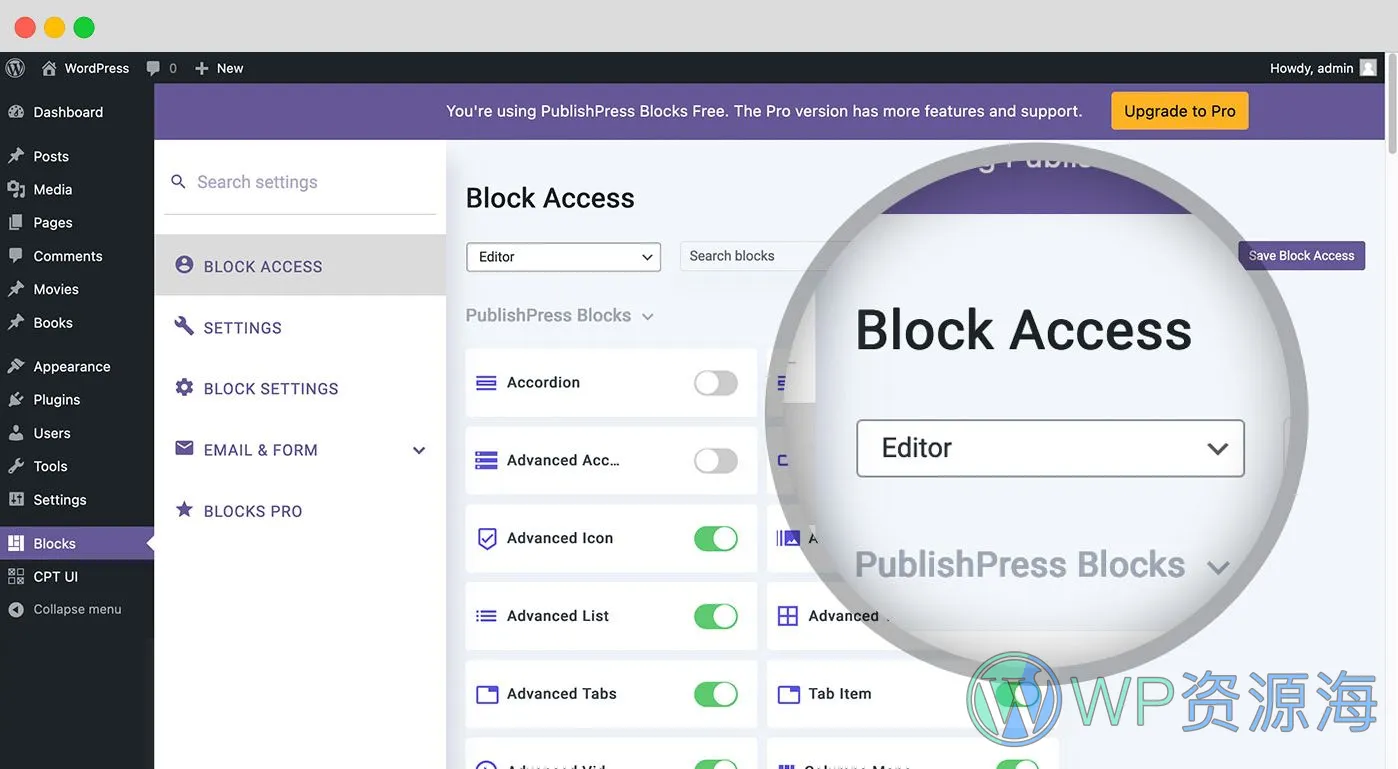This screenshot has width=1398, height=769.
Task: Click the Tools wrench icon
Action: [16, 466]
